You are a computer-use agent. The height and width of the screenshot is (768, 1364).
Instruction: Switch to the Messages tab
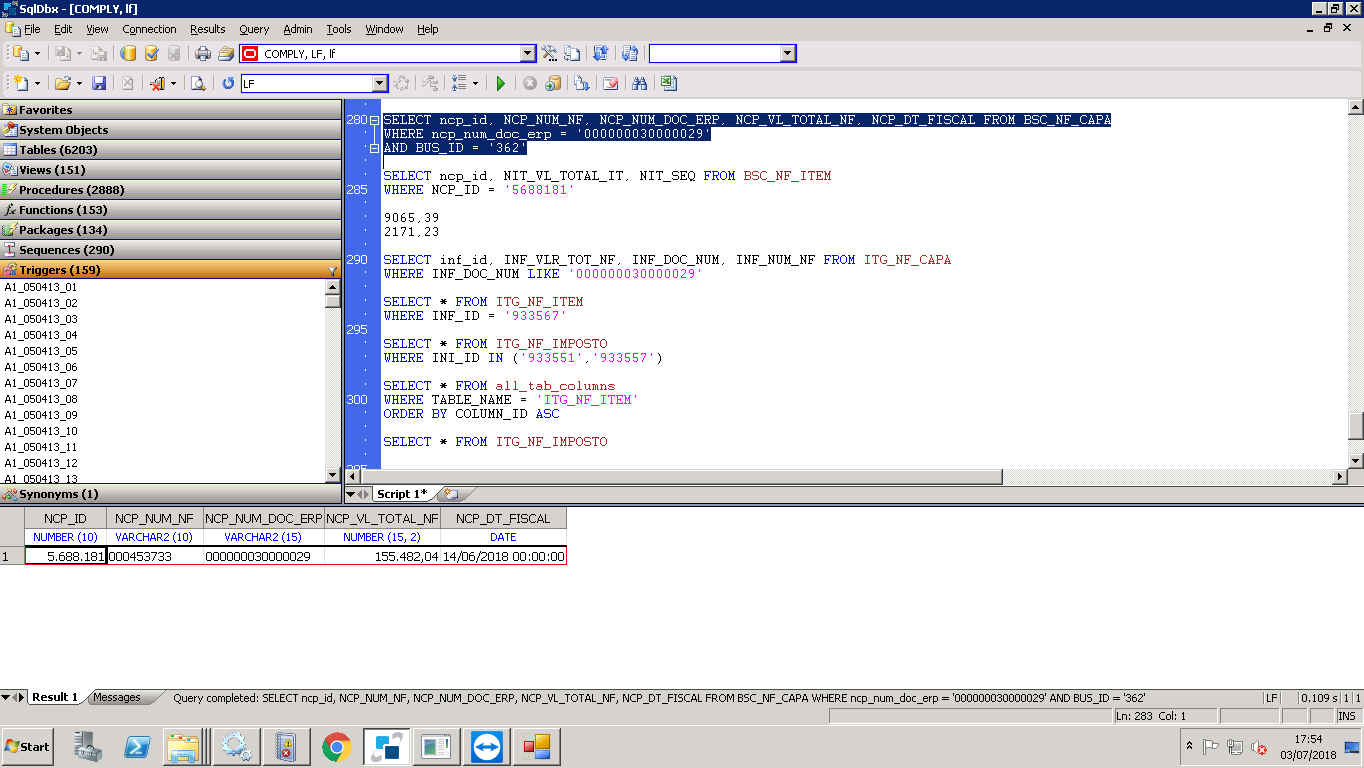click(117, 697)
